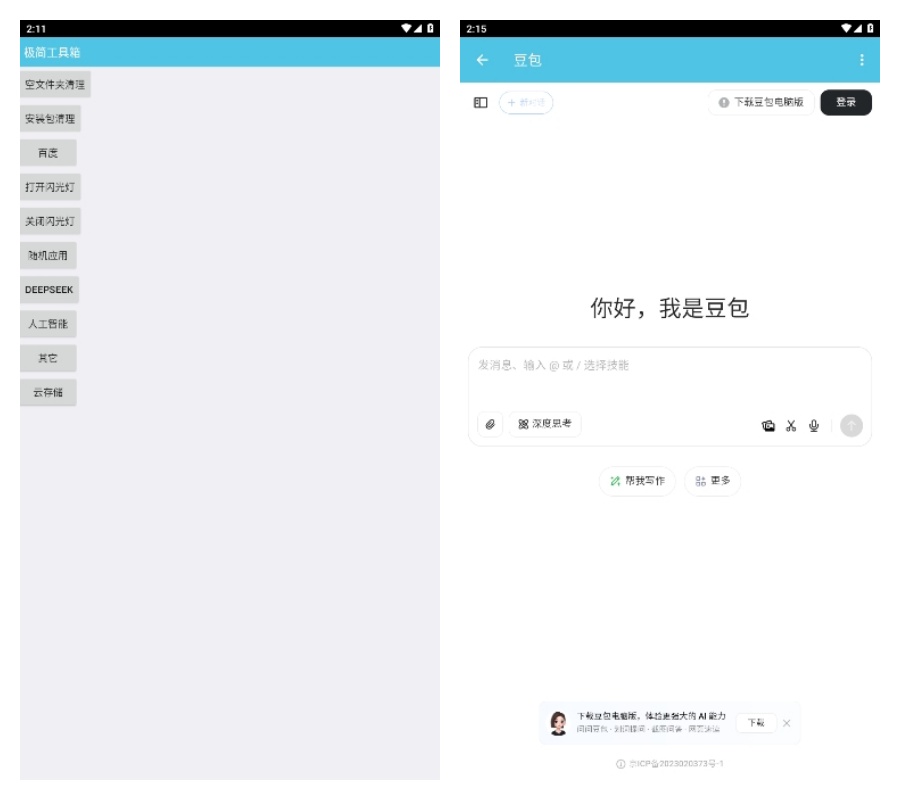
Task: Attach a file with the paperclip icon
Action: pos(490,425)
